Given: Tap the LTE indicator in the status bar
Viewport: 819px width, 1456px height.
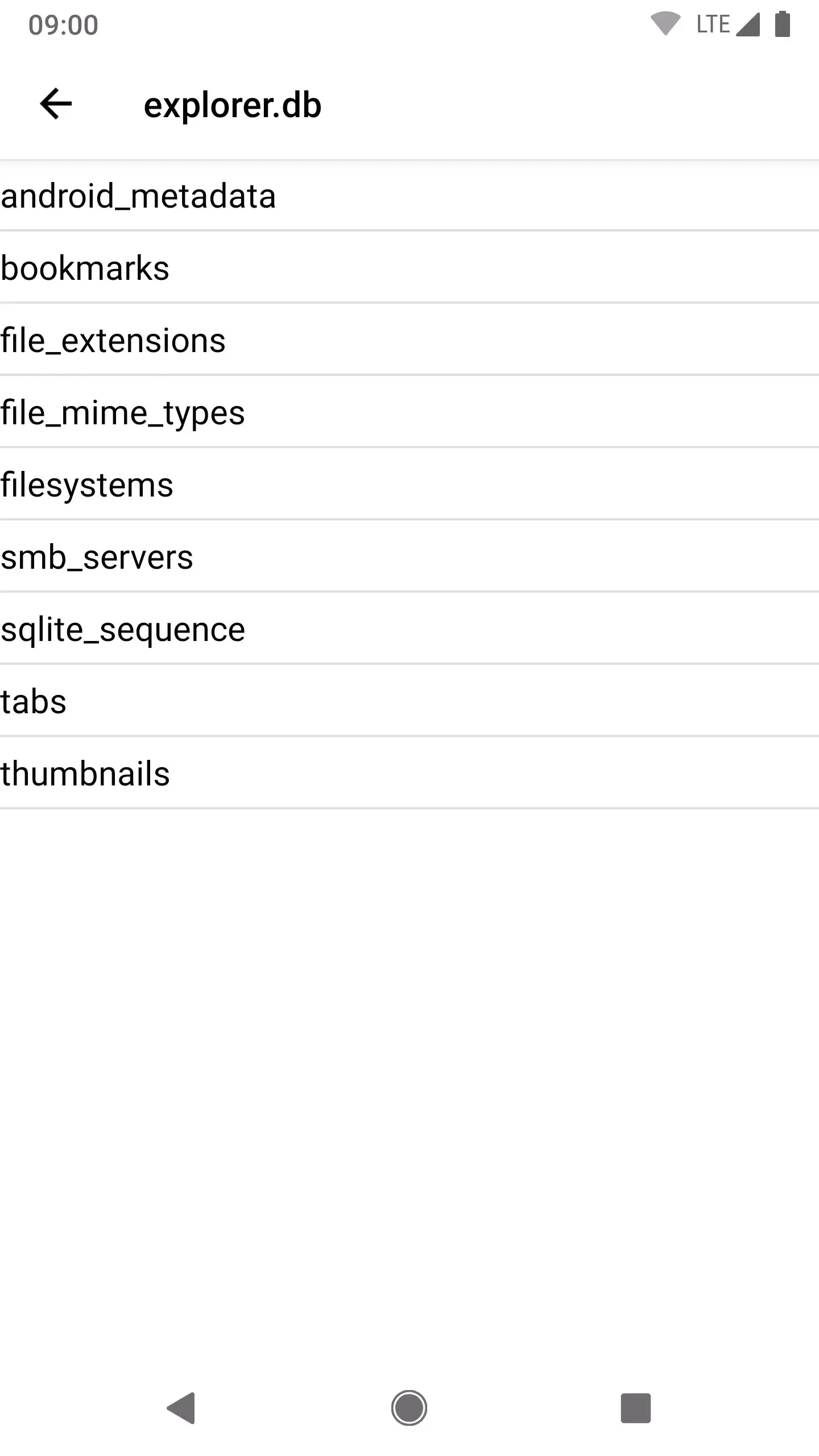Looking at the screenshot, I should pos(713,24).
